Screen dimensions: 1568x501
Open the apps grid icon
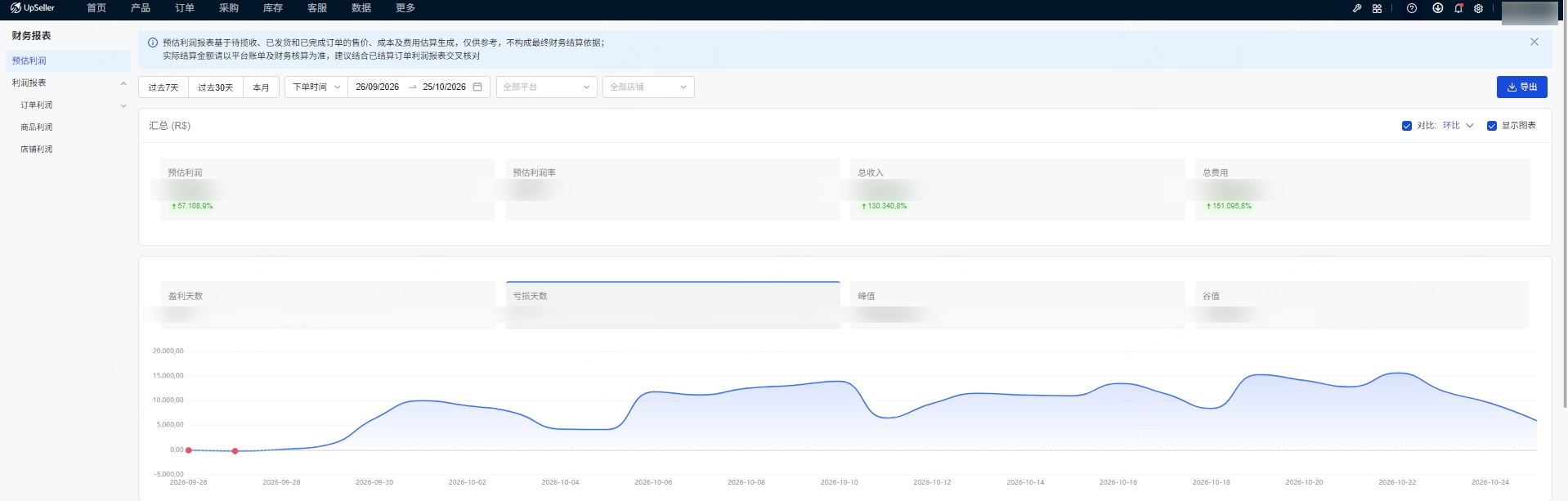tap(1377, 8)
